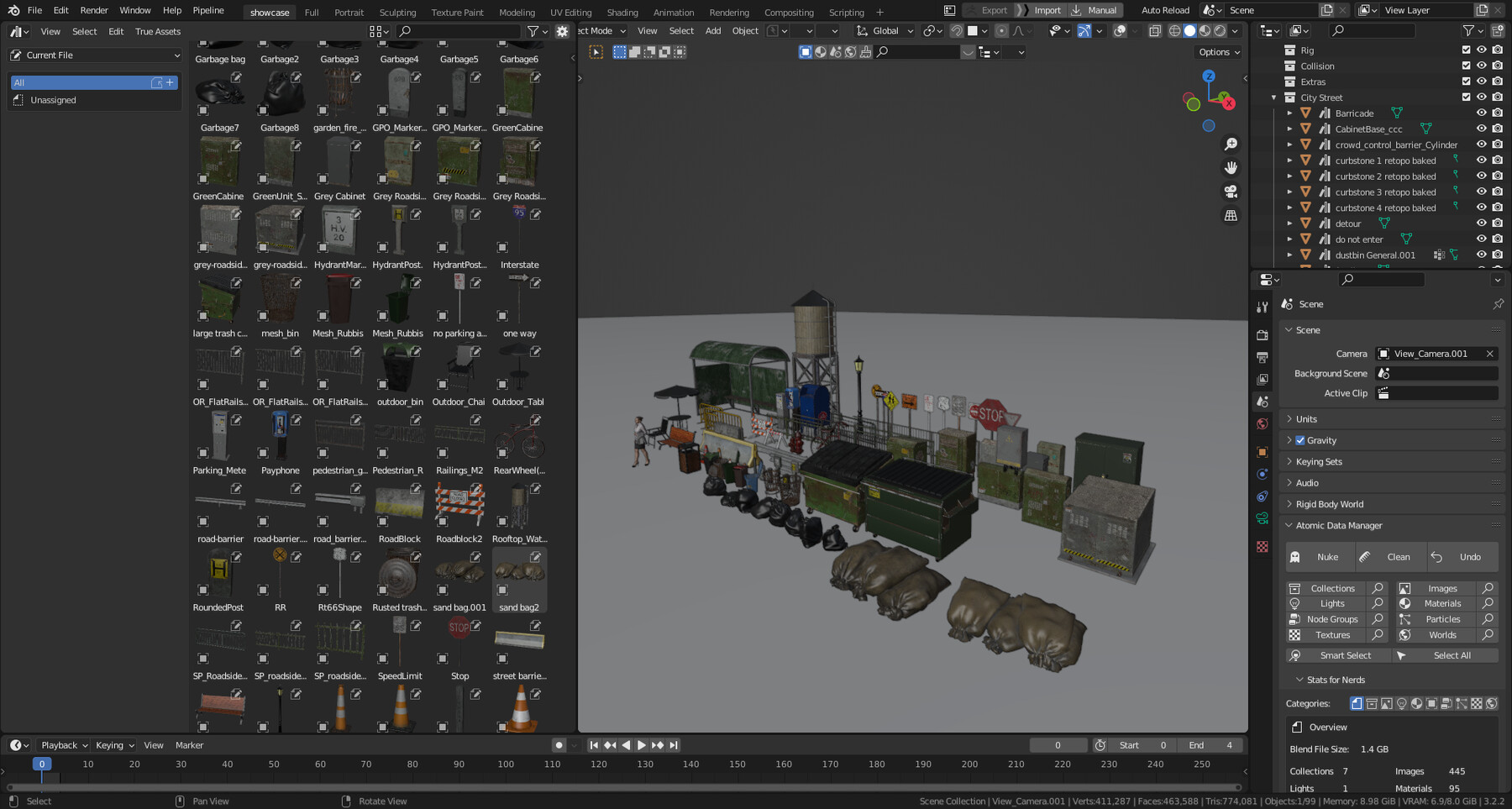Image resolution: width=1512 pixels, height=809 pixels.
Task: Uncheck the Gravity checkbox
Action: coord(1301,440)
